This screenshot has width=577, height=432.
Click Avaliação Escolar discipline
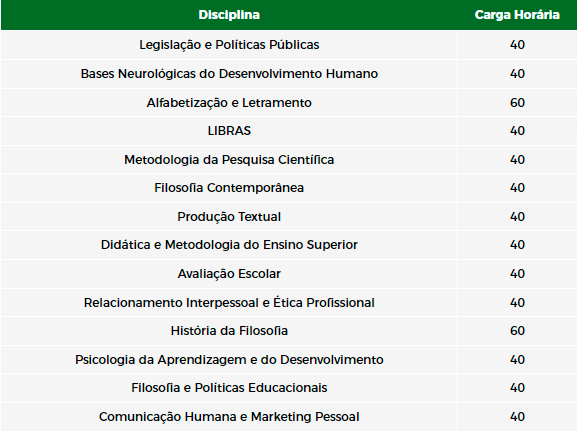coord(229,274)
